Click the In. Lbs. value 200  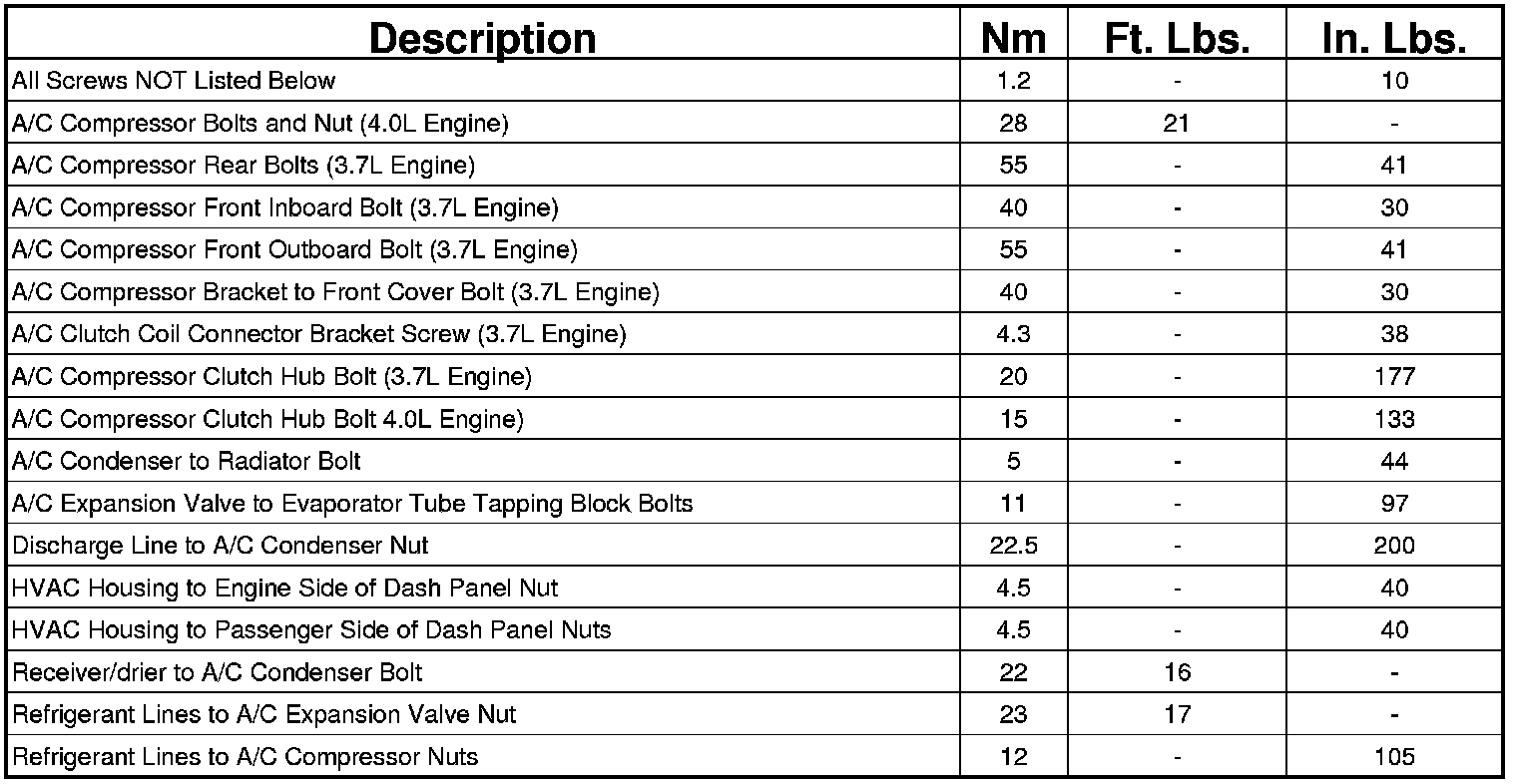click(1393, 546)
